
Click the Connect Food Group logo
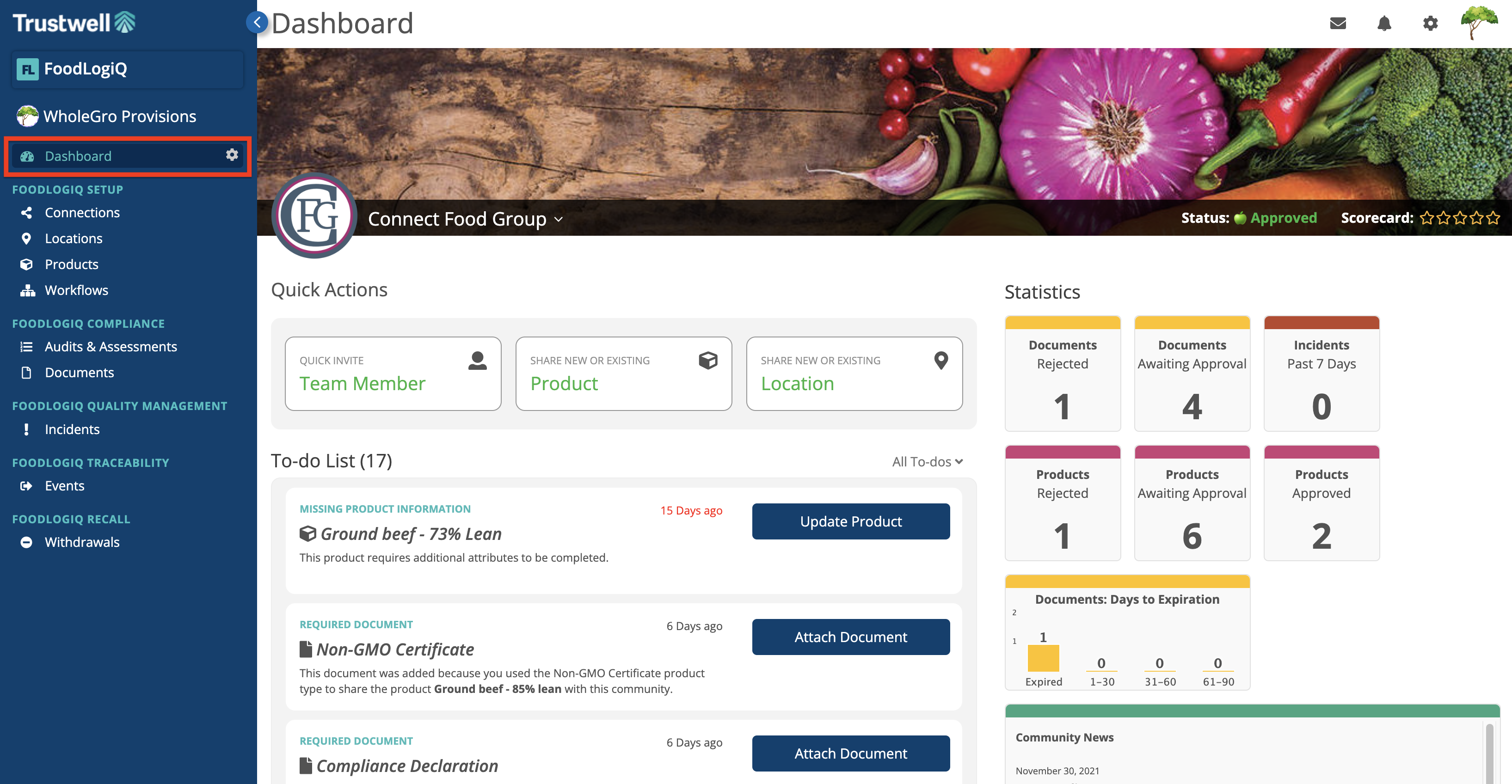314,215
